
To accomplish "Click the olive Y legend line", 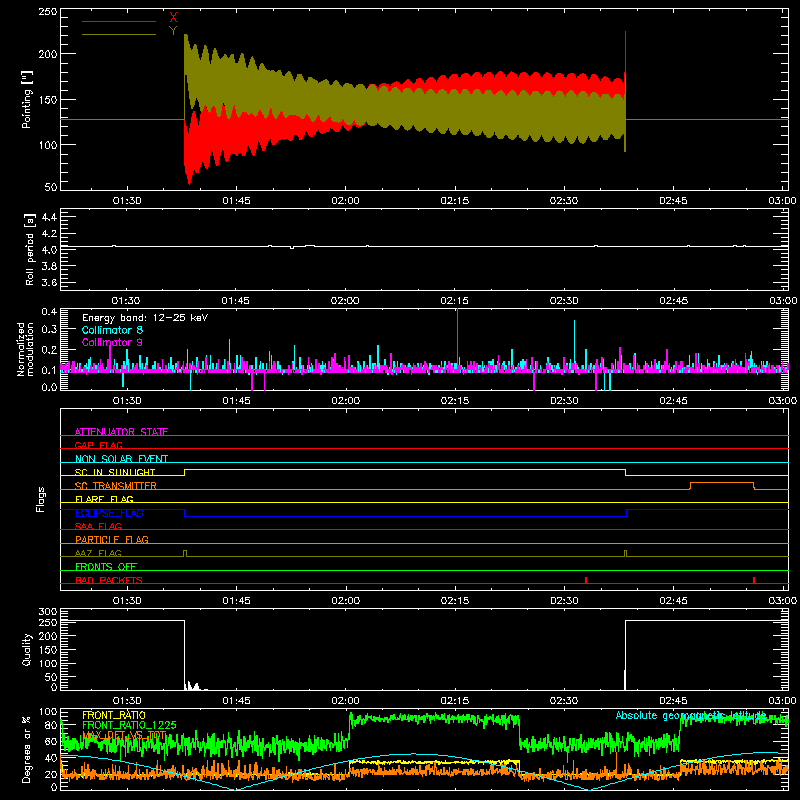I will point(119,35).
